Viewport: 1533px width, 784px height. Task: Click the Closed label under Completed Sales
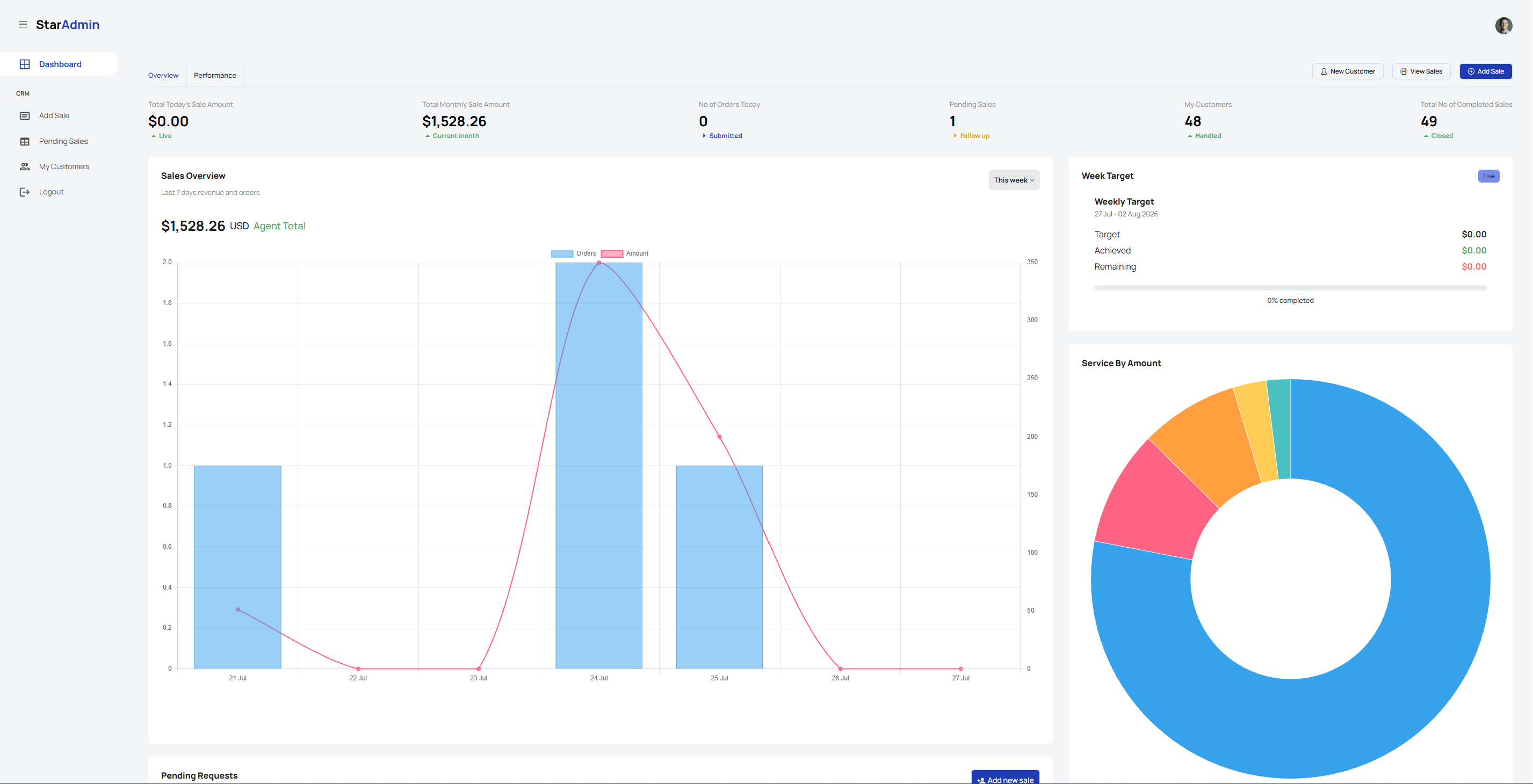[x=1441, y=136]
